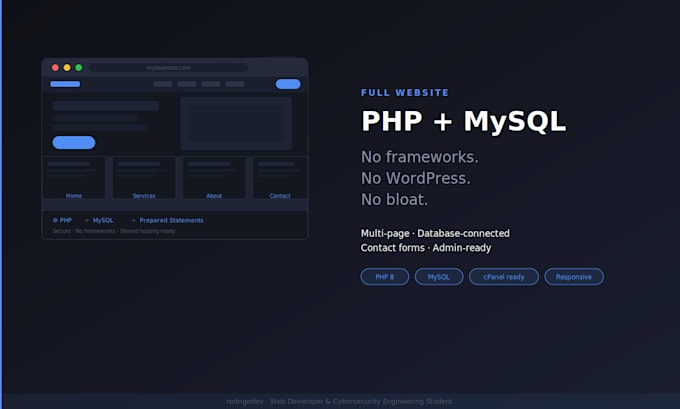This screenshot has width=680, height=409.
Task: Click the MySQL label in mockup footer
Action: tap(103, 220)
